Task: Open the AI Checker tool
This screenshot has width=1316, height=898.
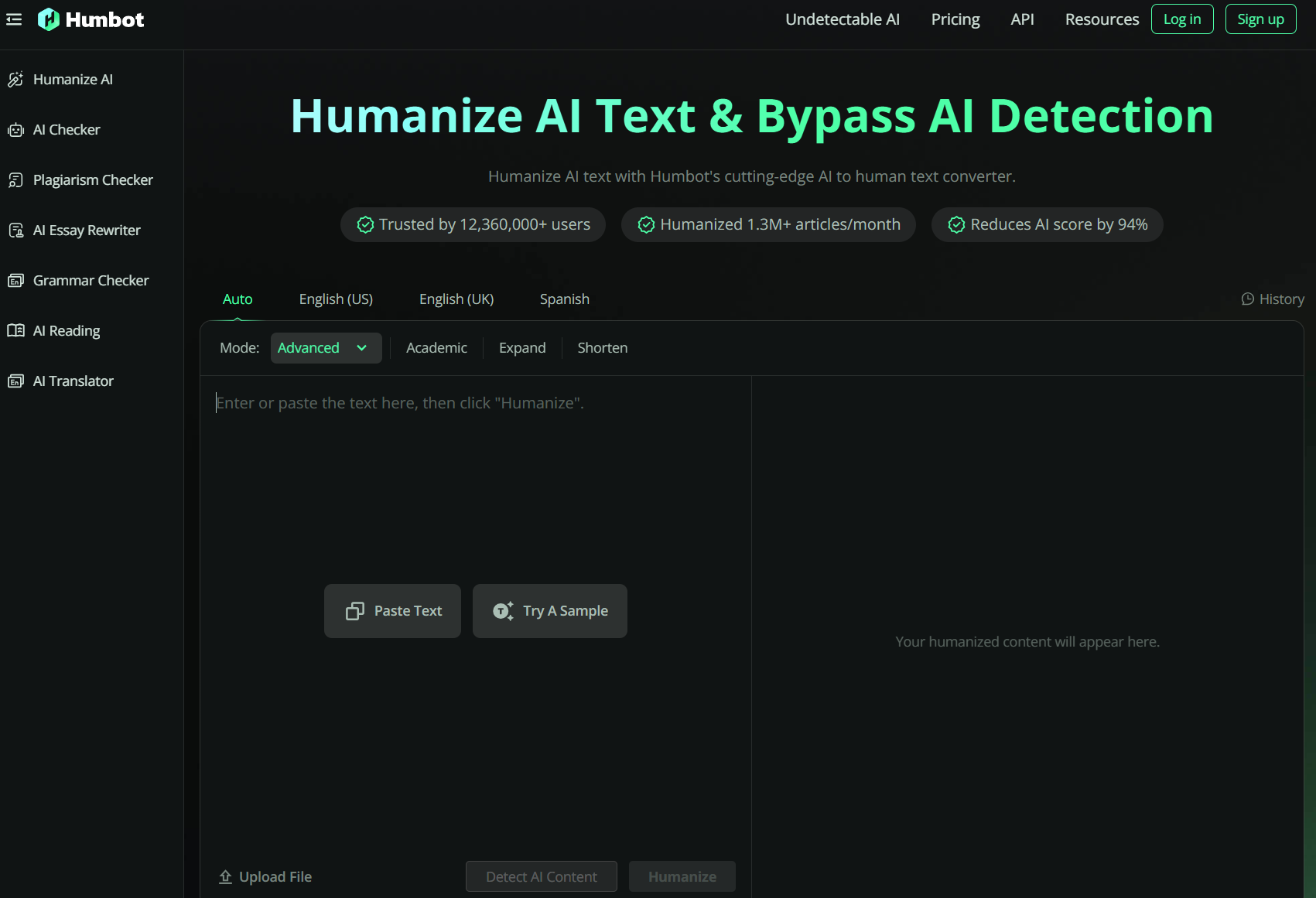Action: 67,130
